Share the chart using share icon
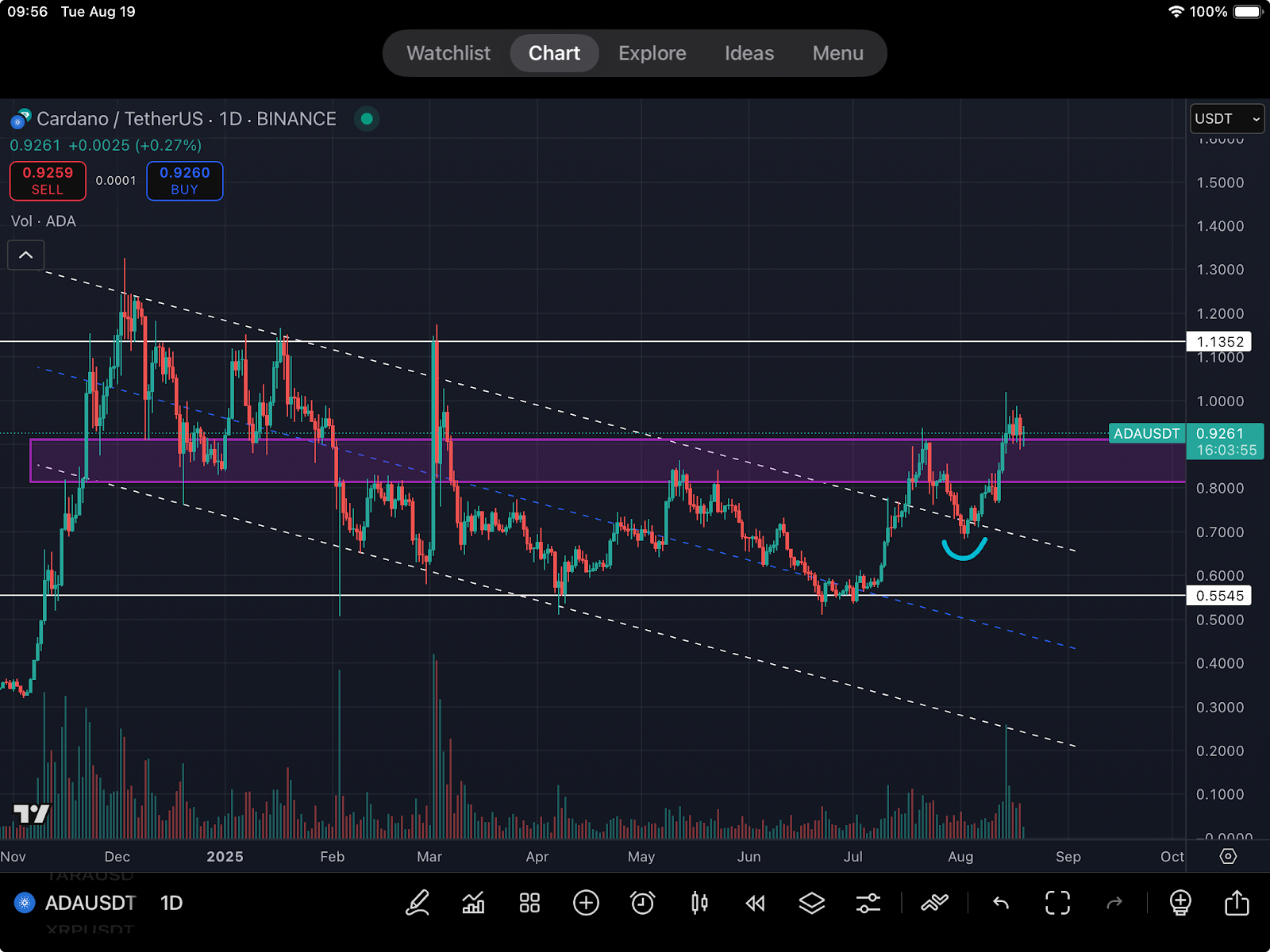 coord(1237,903)
